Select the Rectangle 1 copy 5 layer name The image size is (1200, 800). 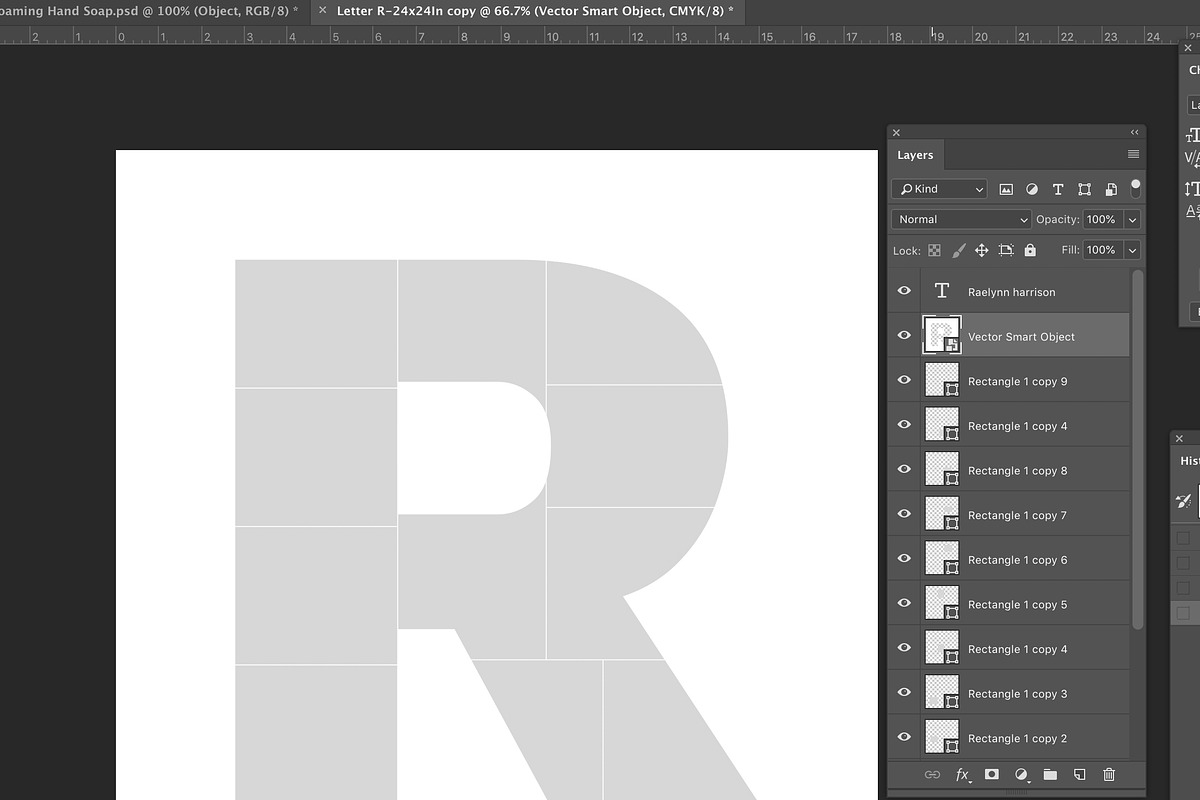point(1017,605)
